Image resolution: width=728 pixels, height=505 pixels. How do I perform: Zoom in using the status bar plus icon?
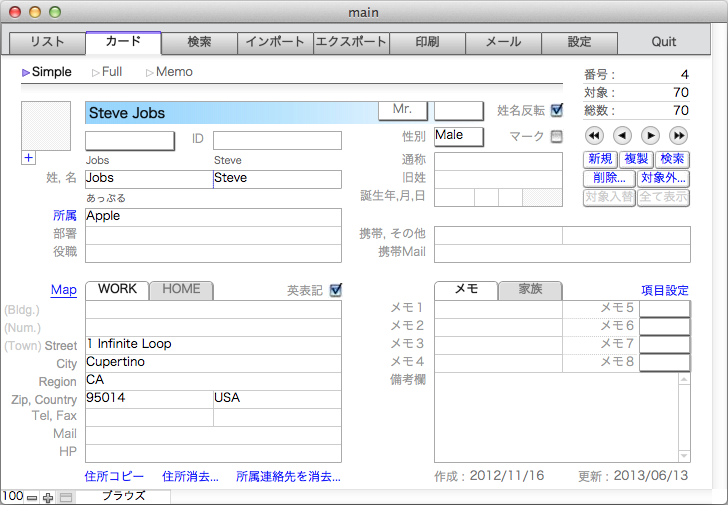(x=48, y=497)
